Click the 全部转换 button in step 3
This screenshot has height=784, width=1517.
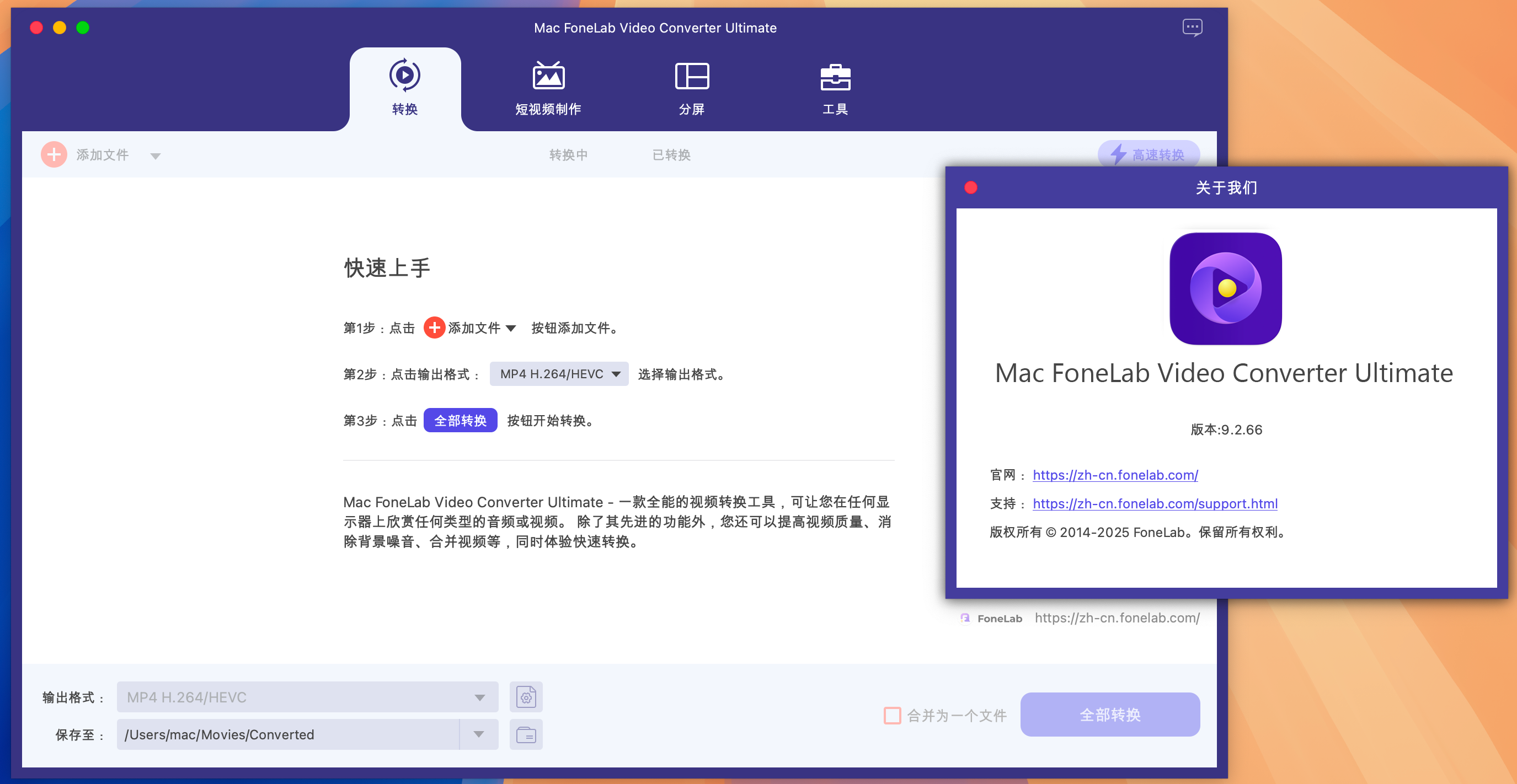pos(461,420)
